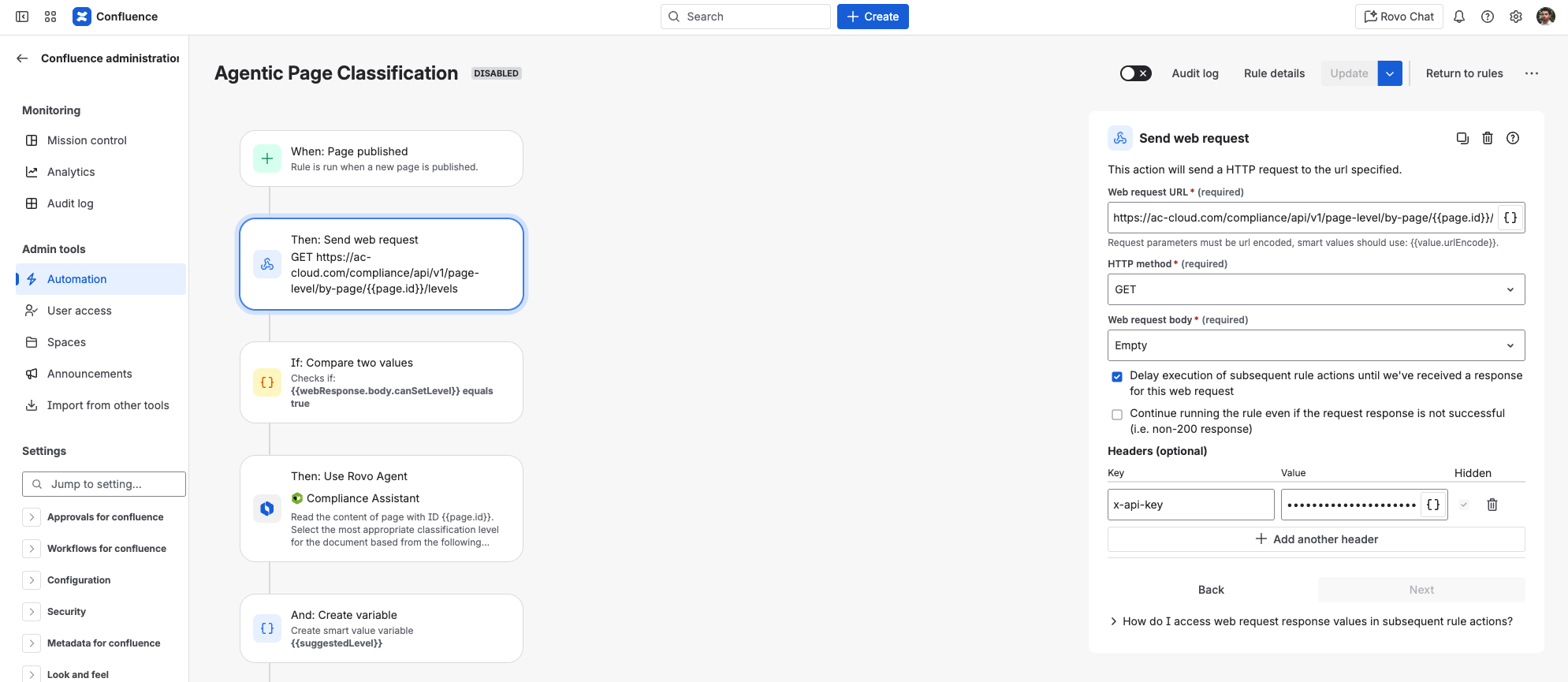Open Analytics in the Monitoring section

[x=71, y=172]
